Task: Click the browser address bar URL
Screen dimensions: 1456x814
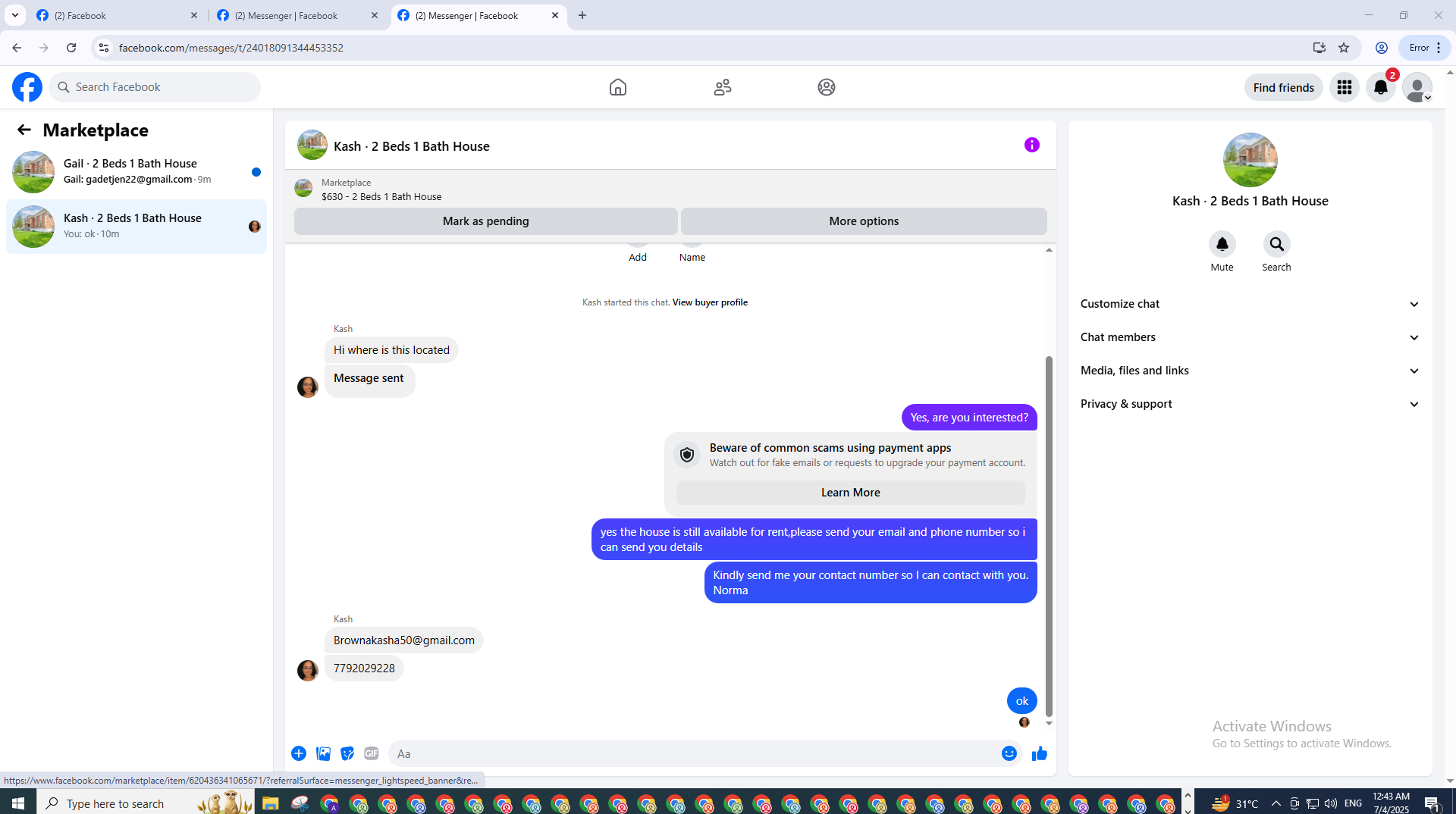Action: (231, 48)
